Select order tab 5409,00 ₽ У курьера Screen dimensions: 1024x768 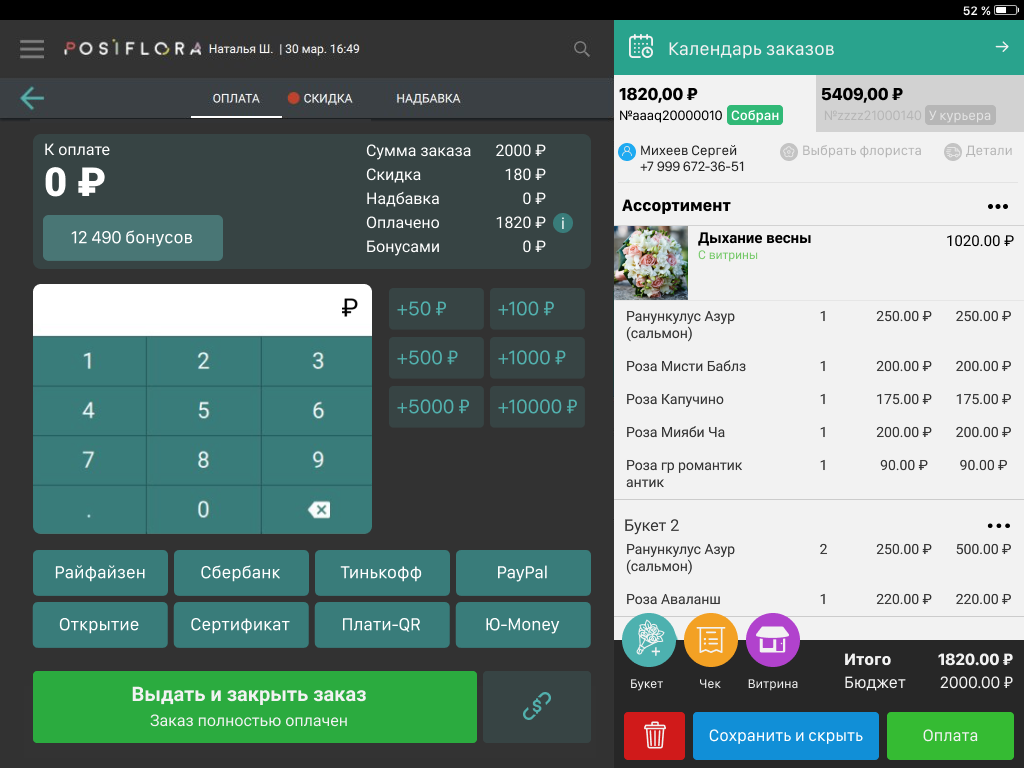tap(920, 104)
